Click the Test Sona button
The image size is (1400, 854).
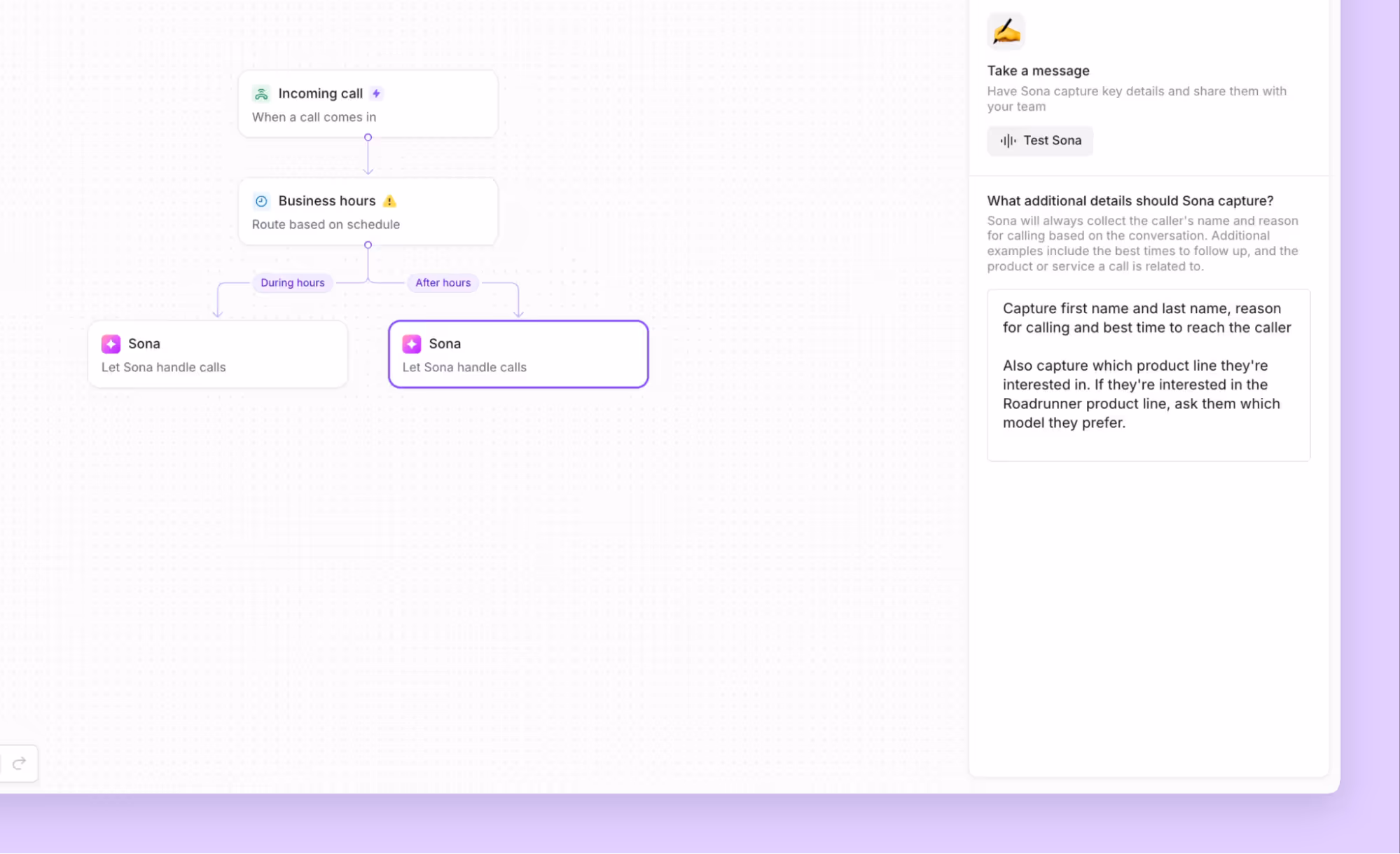[1040, 141]
